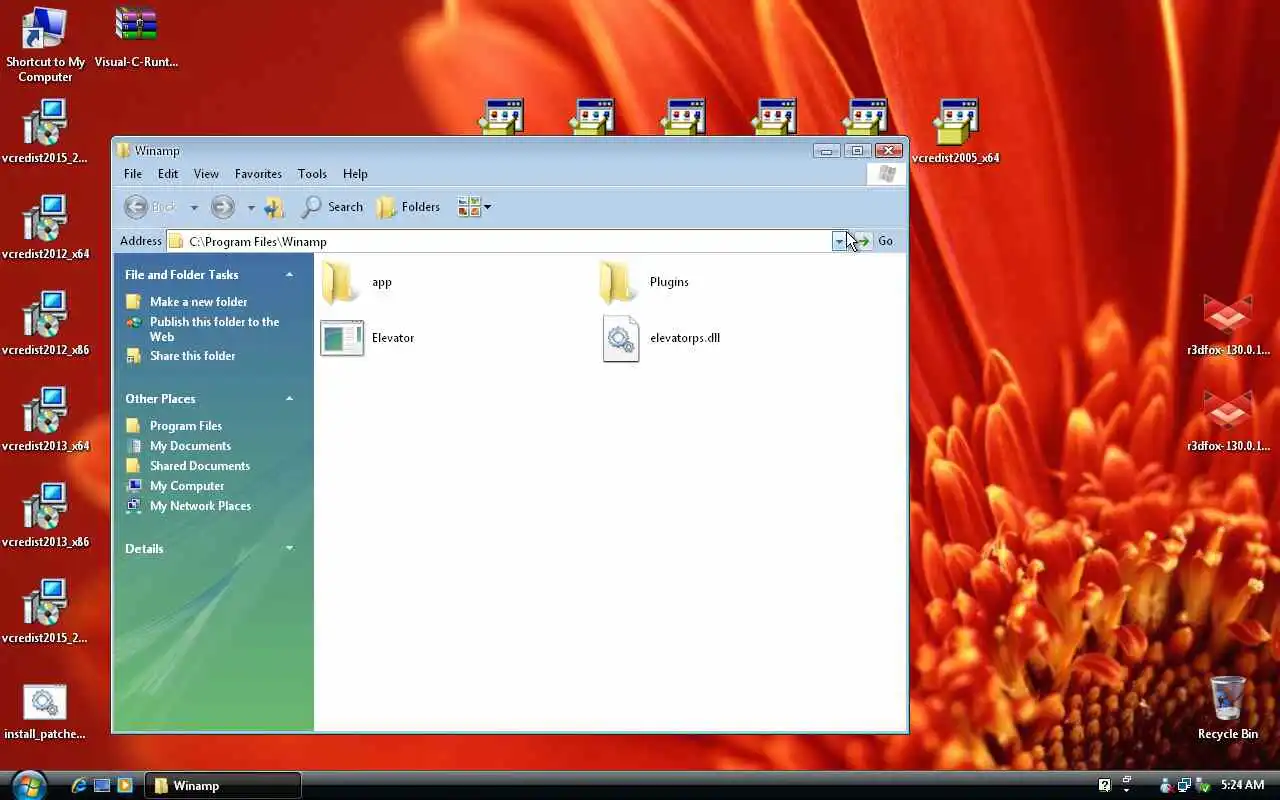This screenshot has height=800, width=1280.
Task: Click Make a new folder link
Action: click(198, 302)
